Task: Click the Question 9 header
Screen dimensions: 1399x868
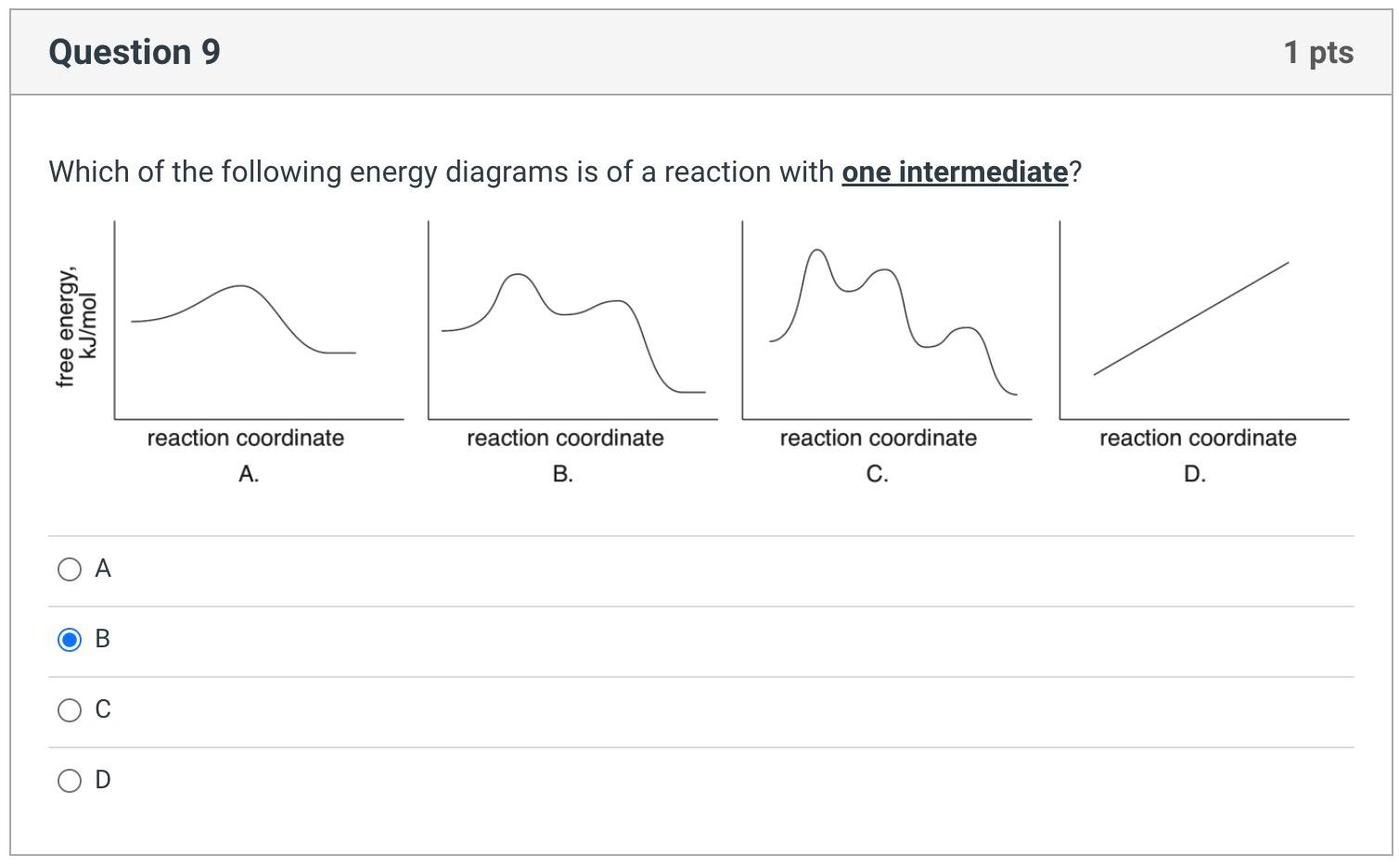Action: [x=135, y=52]
